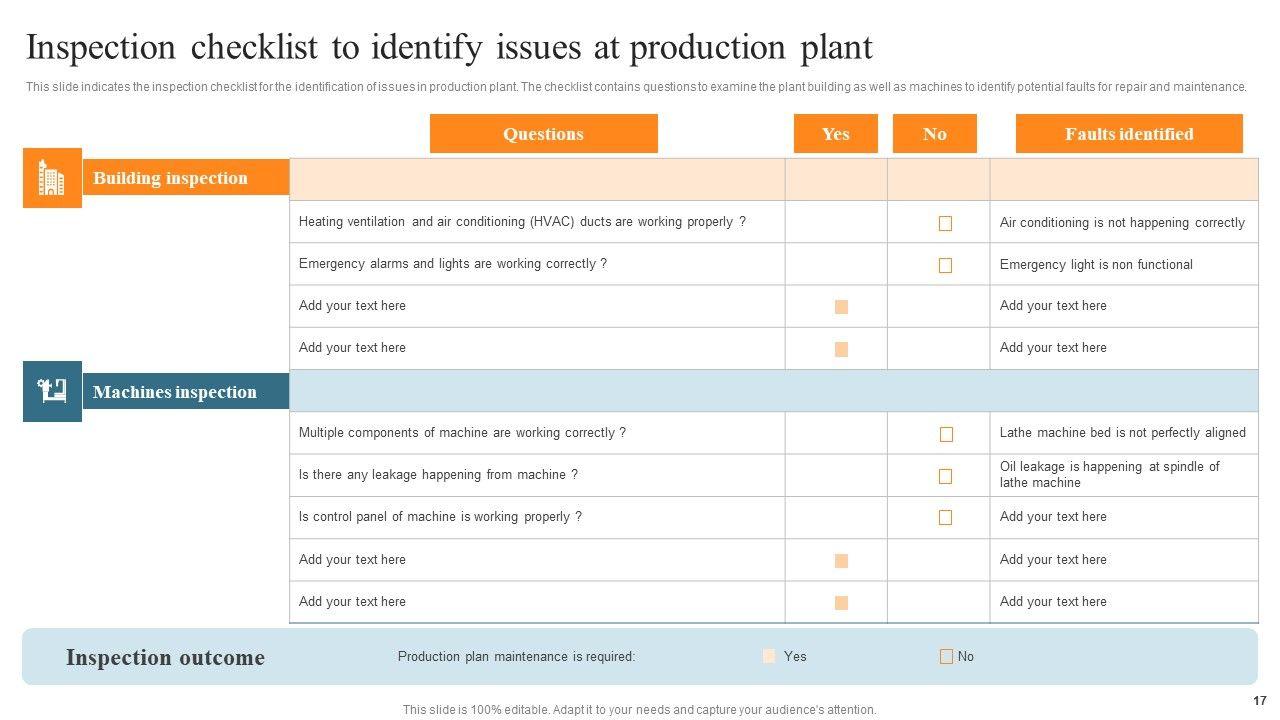Click the Yes column header

pyautogui.click(x=835, y=134)
